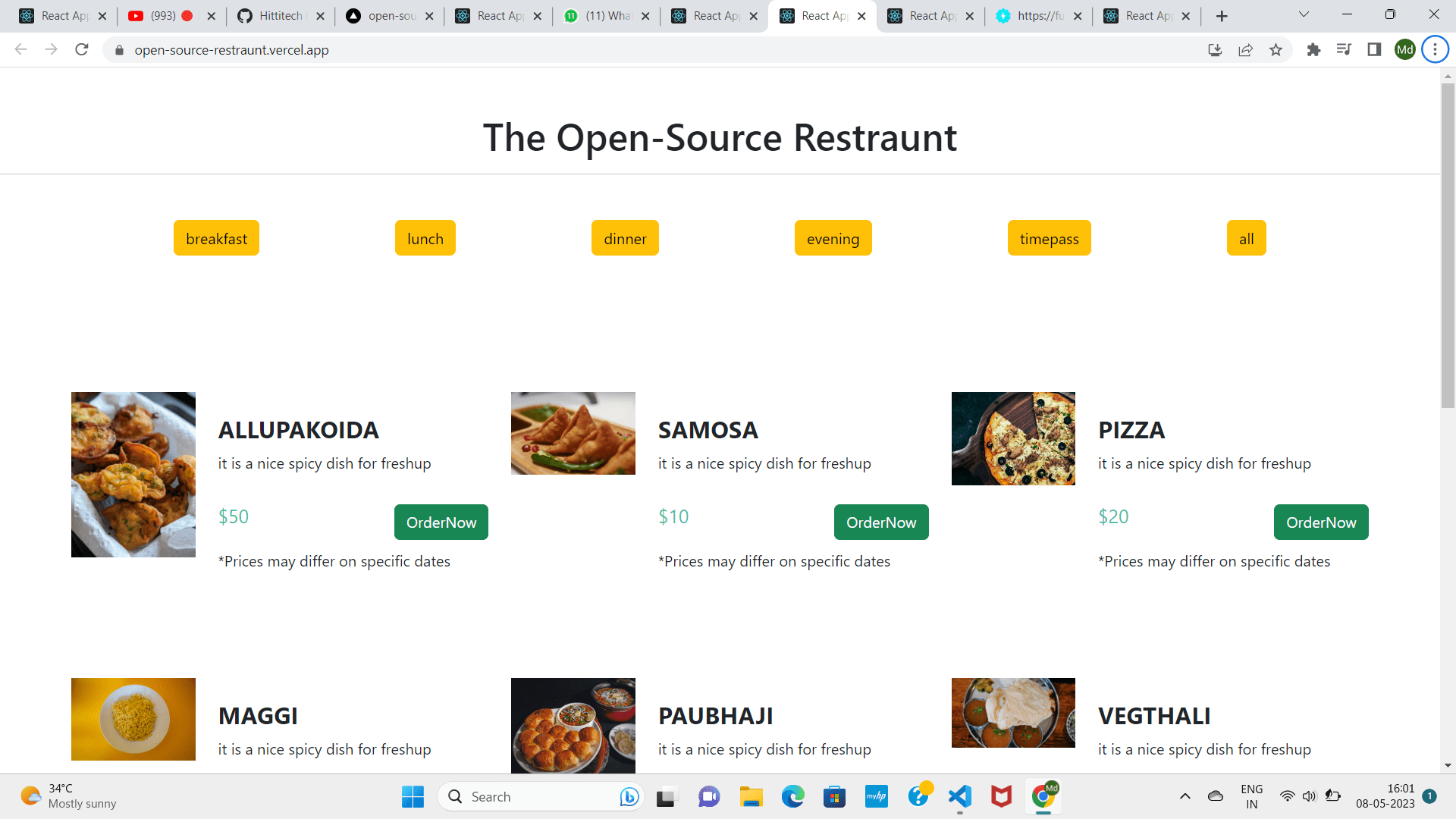Open the media control icon in toolbar
This screenshot has height=819, width=1456.
[x=1344, y=50]
